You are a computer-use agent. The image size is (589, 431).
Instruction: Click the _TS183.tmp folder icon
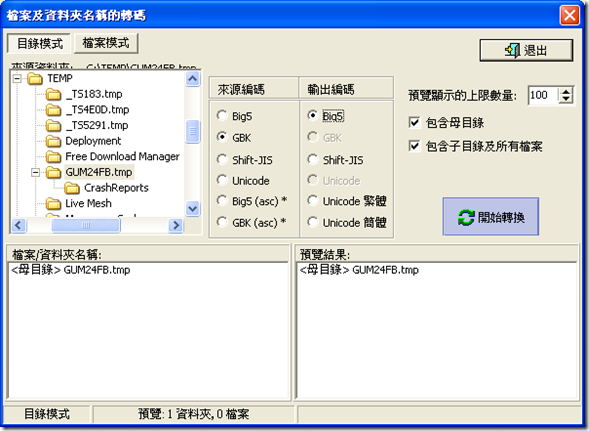(x=53, y=94)
